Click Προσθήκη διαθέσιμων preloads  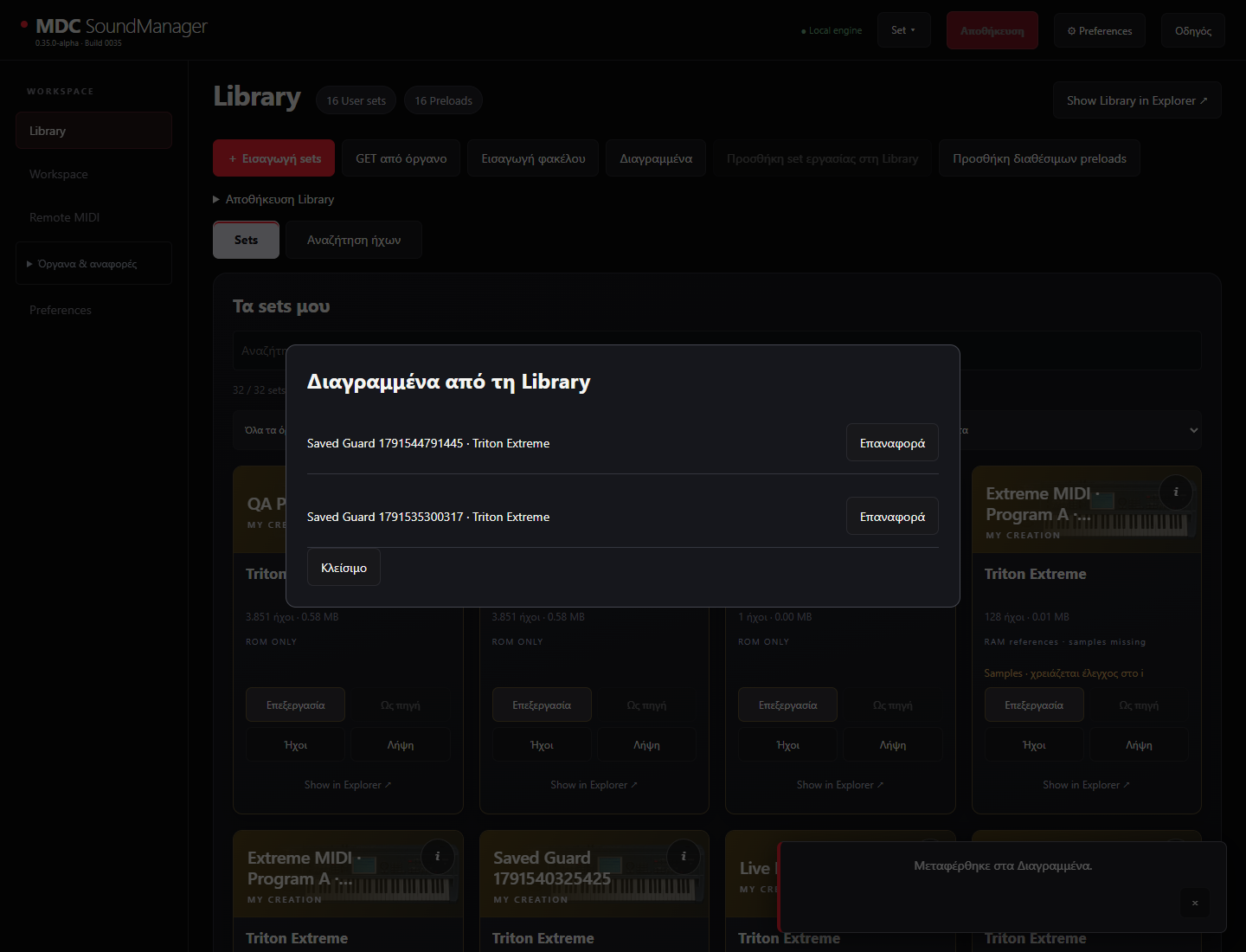click(x=1039, y=158)
